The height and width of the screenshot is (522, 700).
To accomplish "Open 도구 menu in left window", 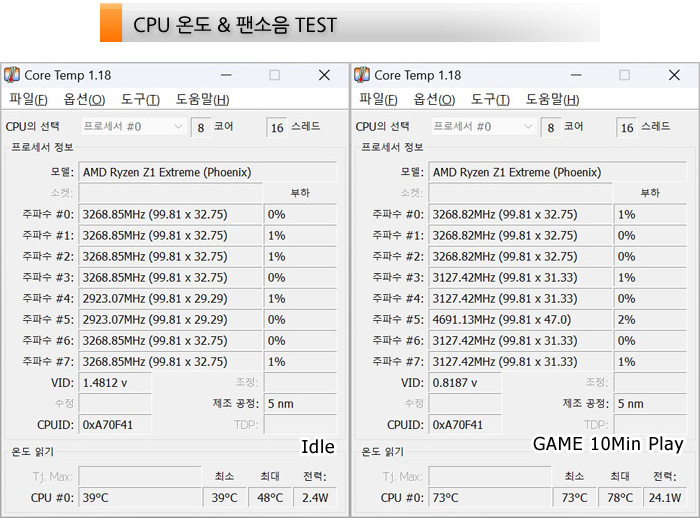I will click(140, 99).
